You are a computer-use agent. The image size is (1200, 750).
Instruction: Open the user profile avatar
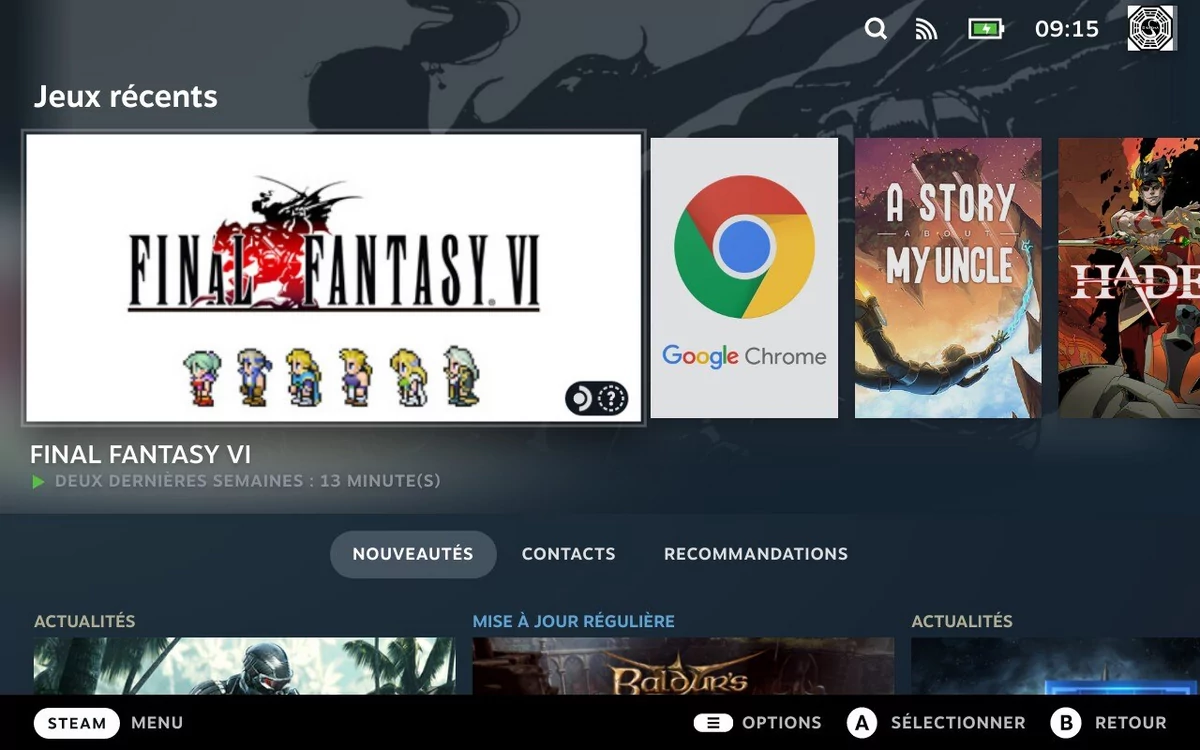point(1152,28)
